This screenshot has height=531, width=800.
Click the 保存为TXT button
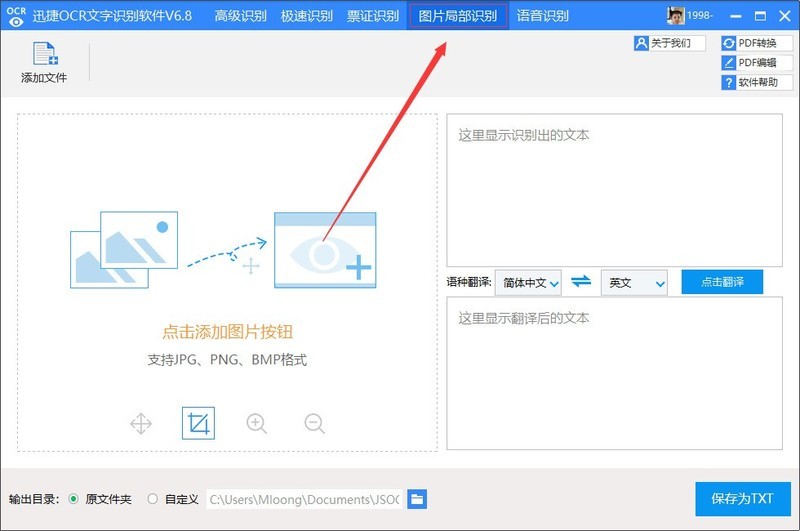point(742,499)
